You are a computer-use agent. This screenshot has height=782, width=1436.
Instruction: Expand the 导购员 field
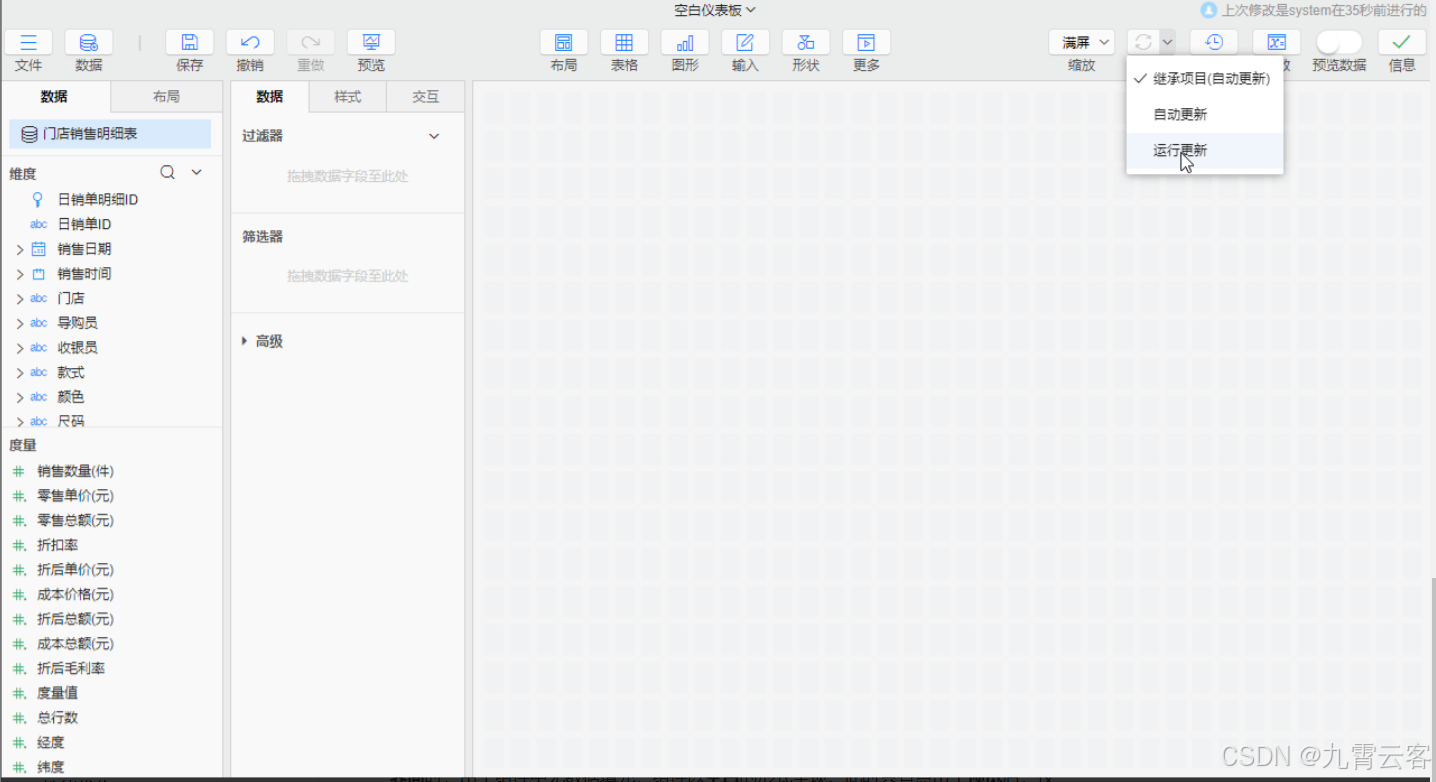19,323
